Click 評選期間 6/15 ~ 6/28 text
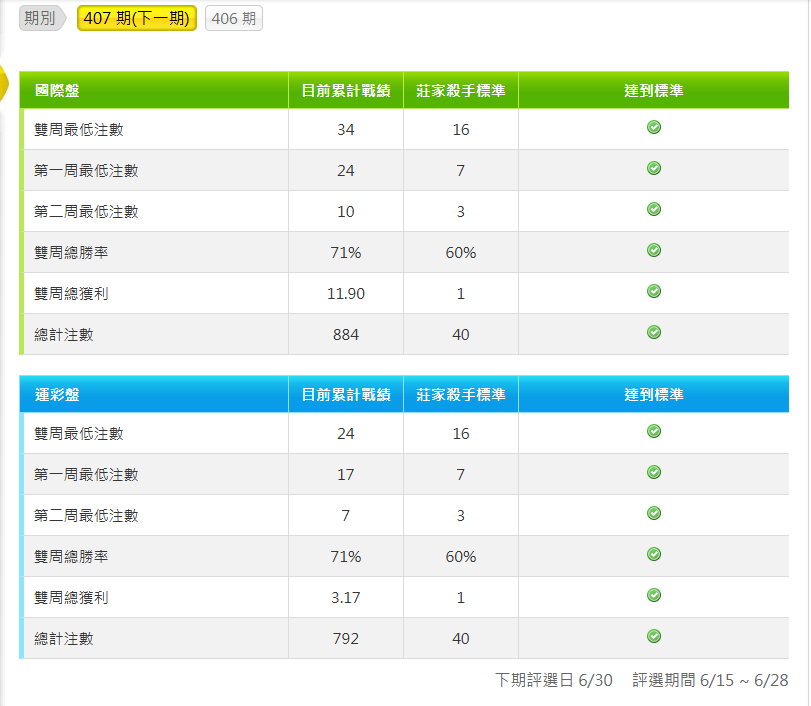This screenshot has width=811, height=706. (x=710, y=680)
